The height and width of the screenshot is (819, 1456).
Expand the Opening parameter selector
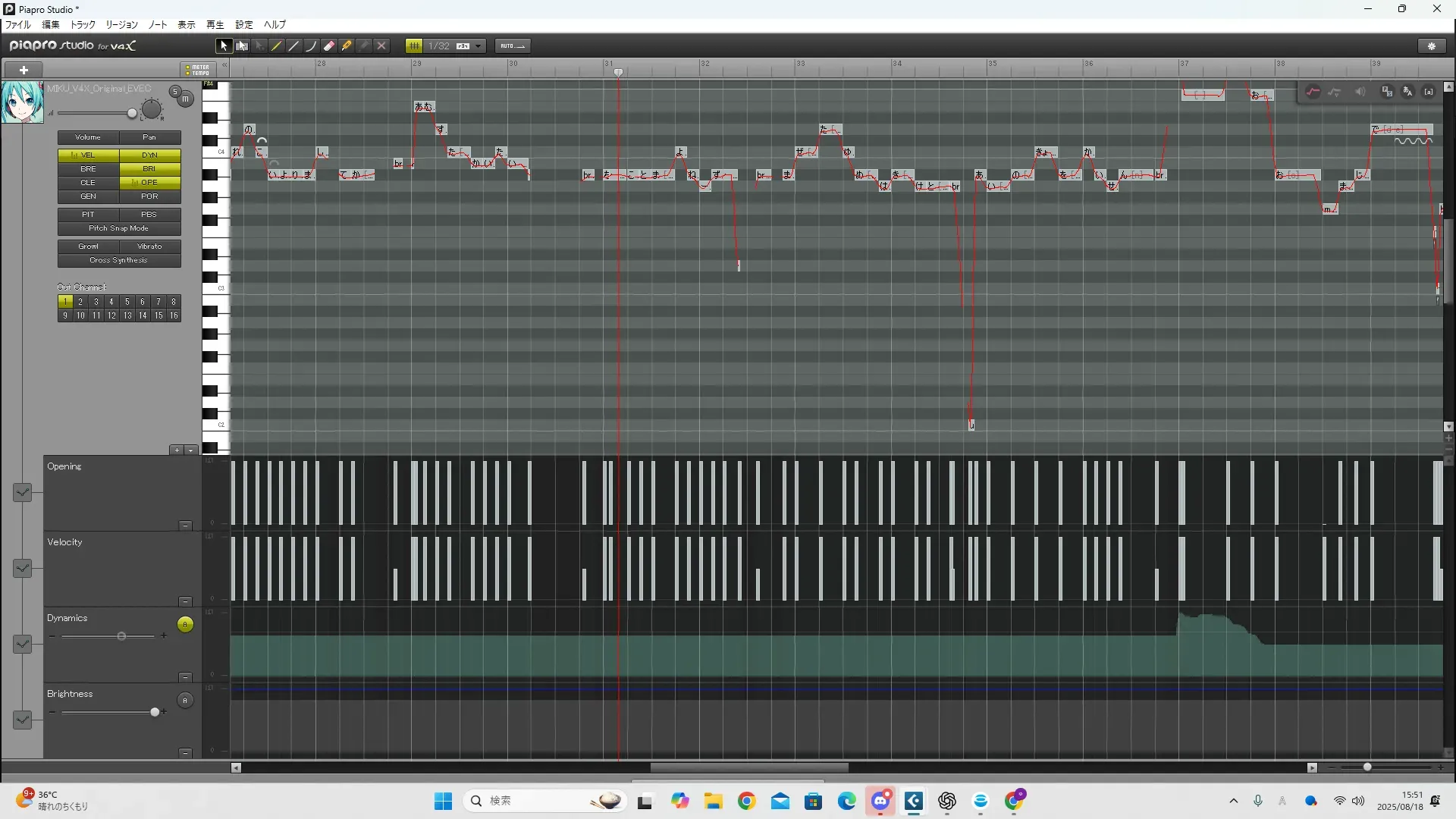(22, 493)
